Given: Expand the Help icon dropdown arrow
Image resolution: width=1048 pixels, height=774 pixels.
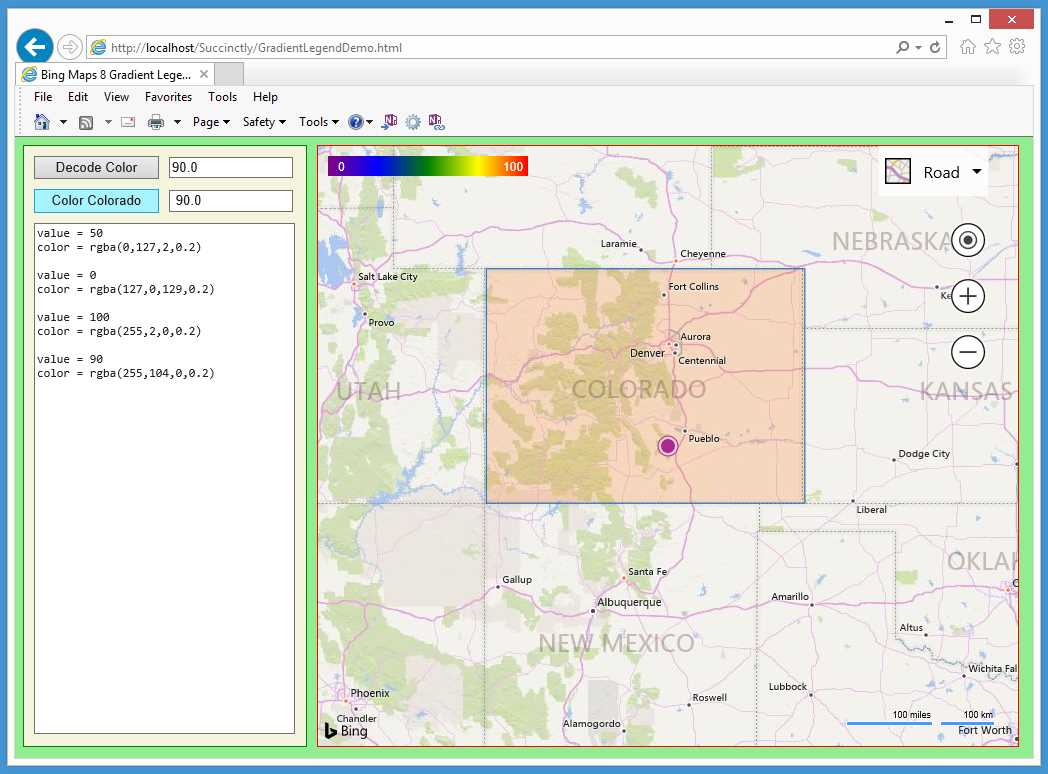Looking at the screenshot, I should point(370,122).
